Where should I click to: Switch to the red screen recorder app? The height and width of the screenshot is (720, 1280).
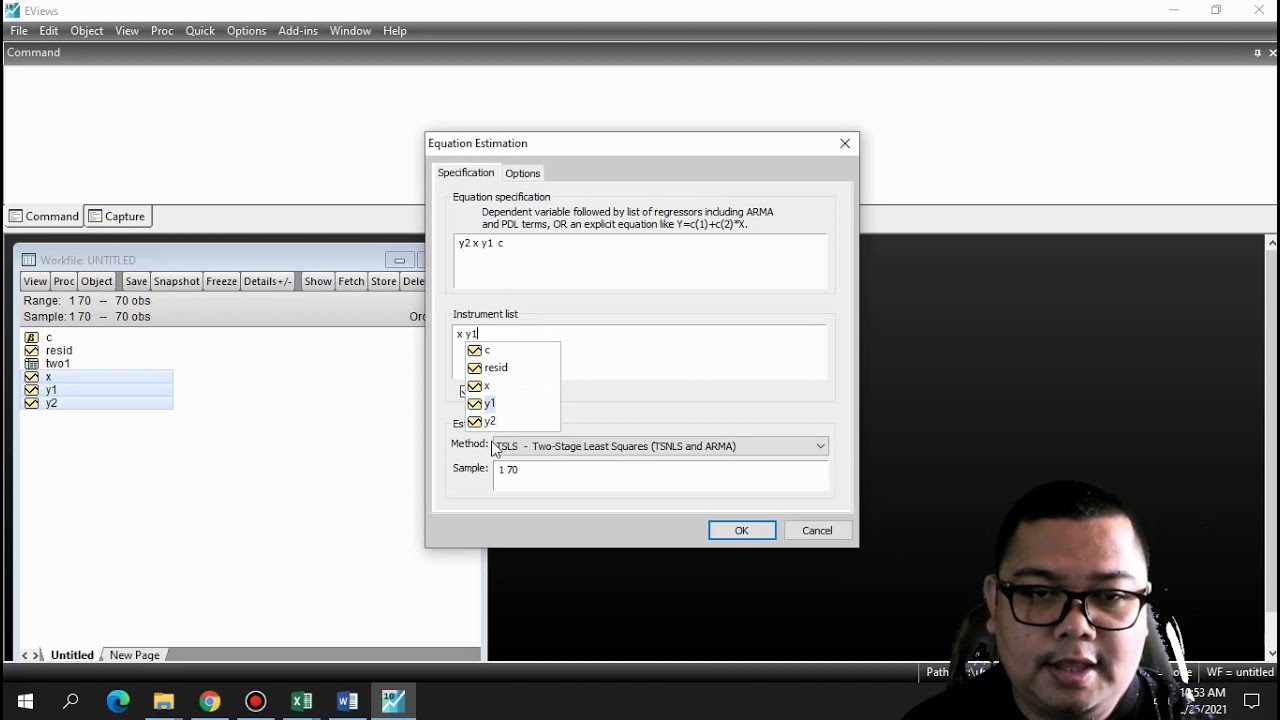click(256, 701)
